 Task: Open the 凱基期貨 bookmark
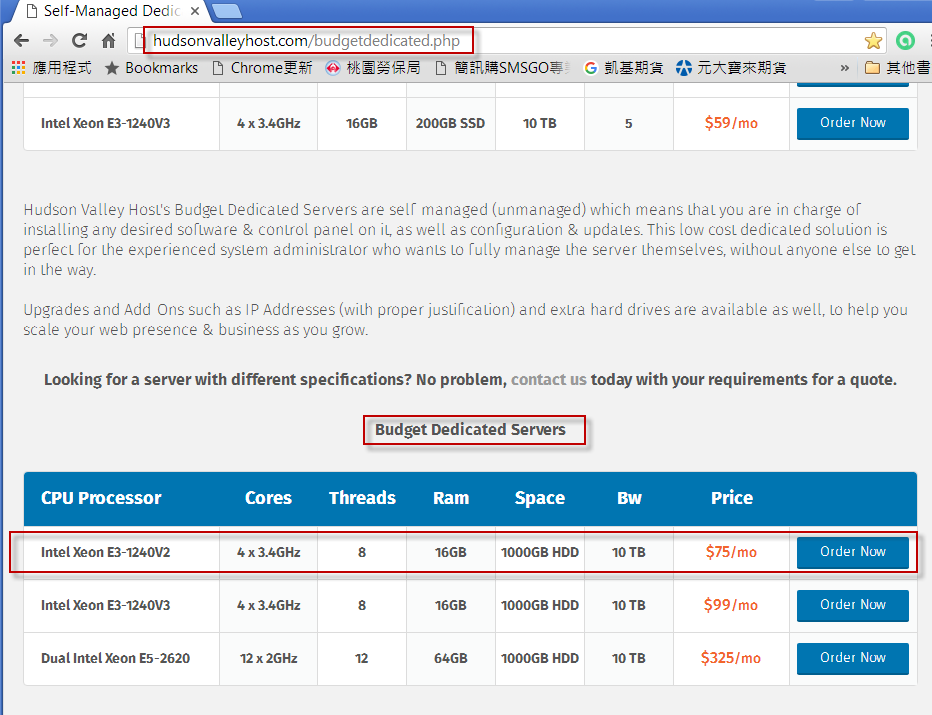(x=624, y=68)
